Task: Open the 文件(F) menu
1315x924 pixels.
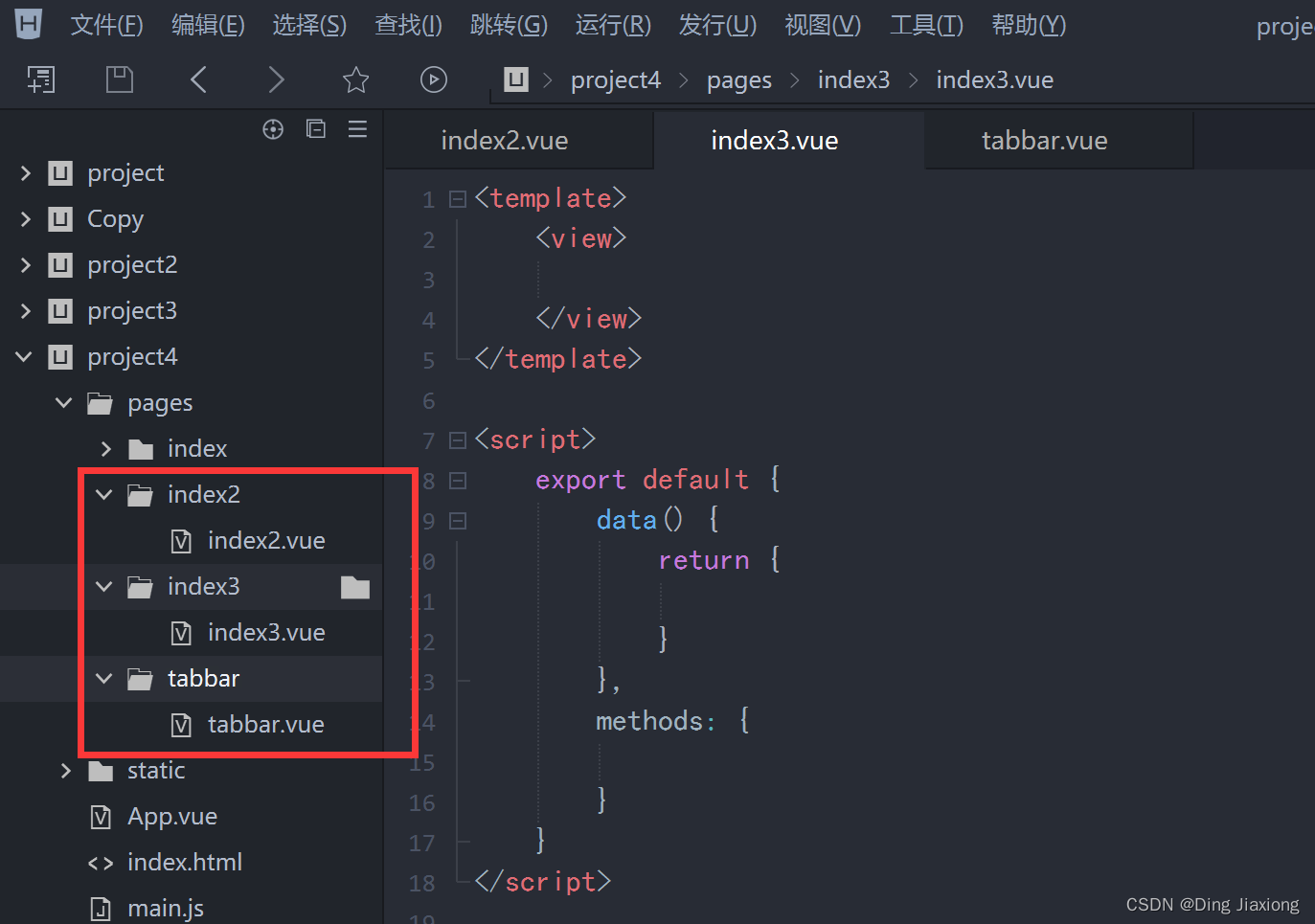Action: (x=106, y=25)
